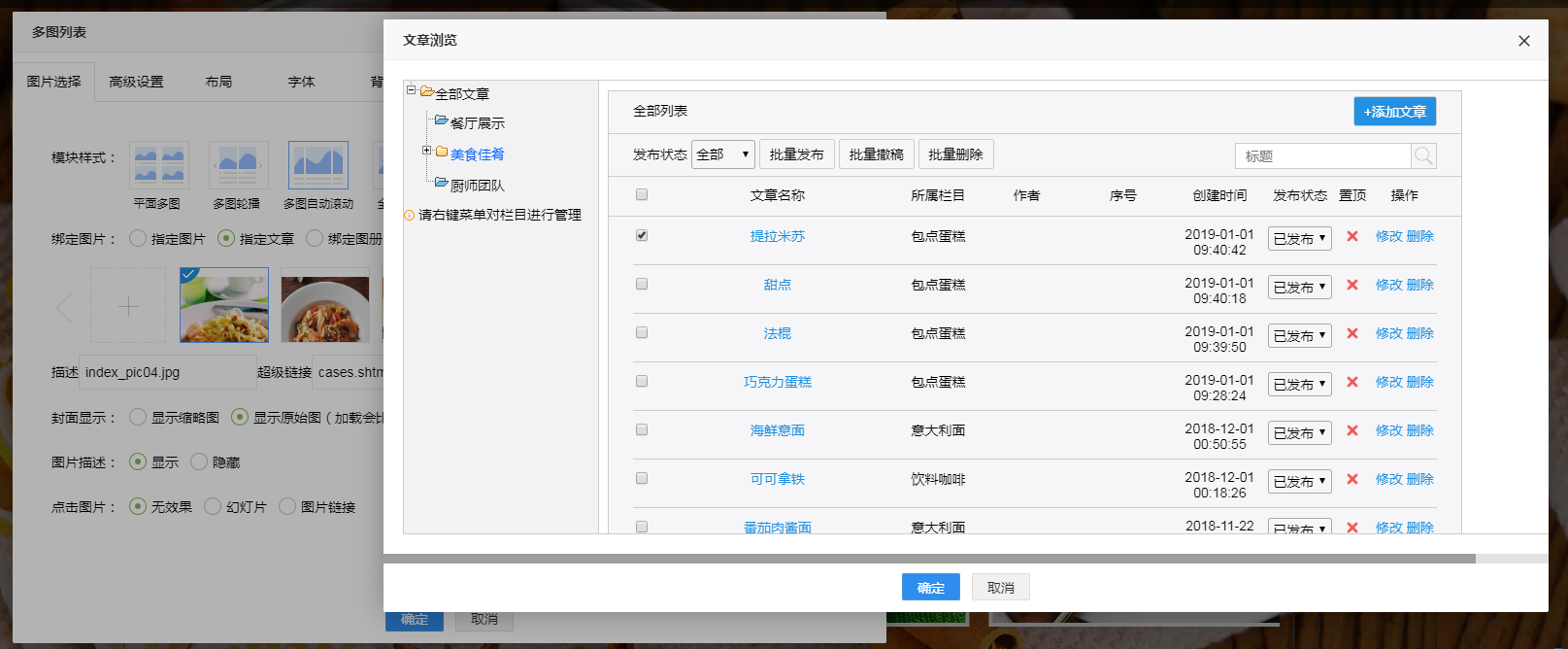Screen dimensions: 1568x649
Task: Check the 甜点 article checkbox
Action: [642, 284]
